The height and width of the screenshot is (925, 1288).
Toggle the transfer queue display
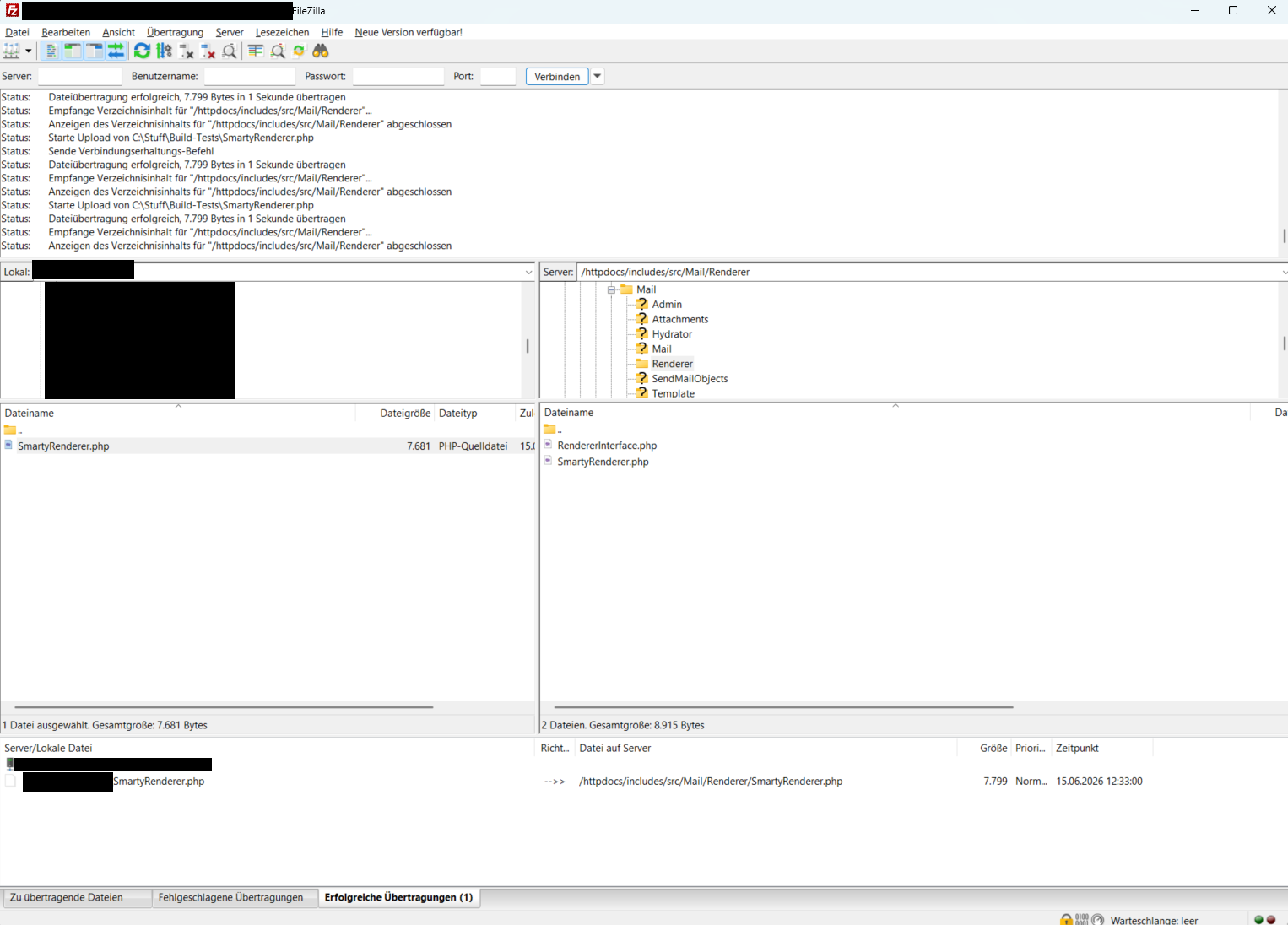click(116, 51)
